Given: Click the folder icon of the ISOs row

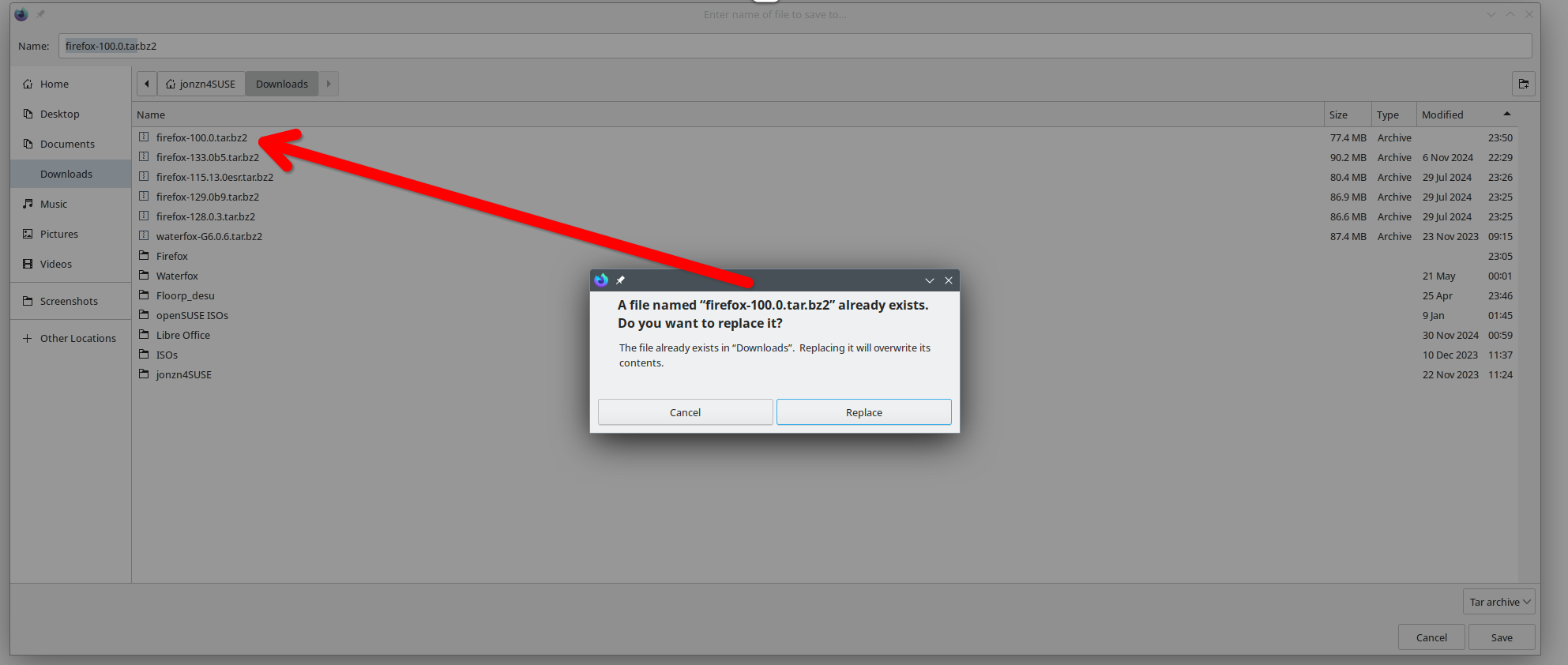Looking at the screenshot, I should (144, 354).
